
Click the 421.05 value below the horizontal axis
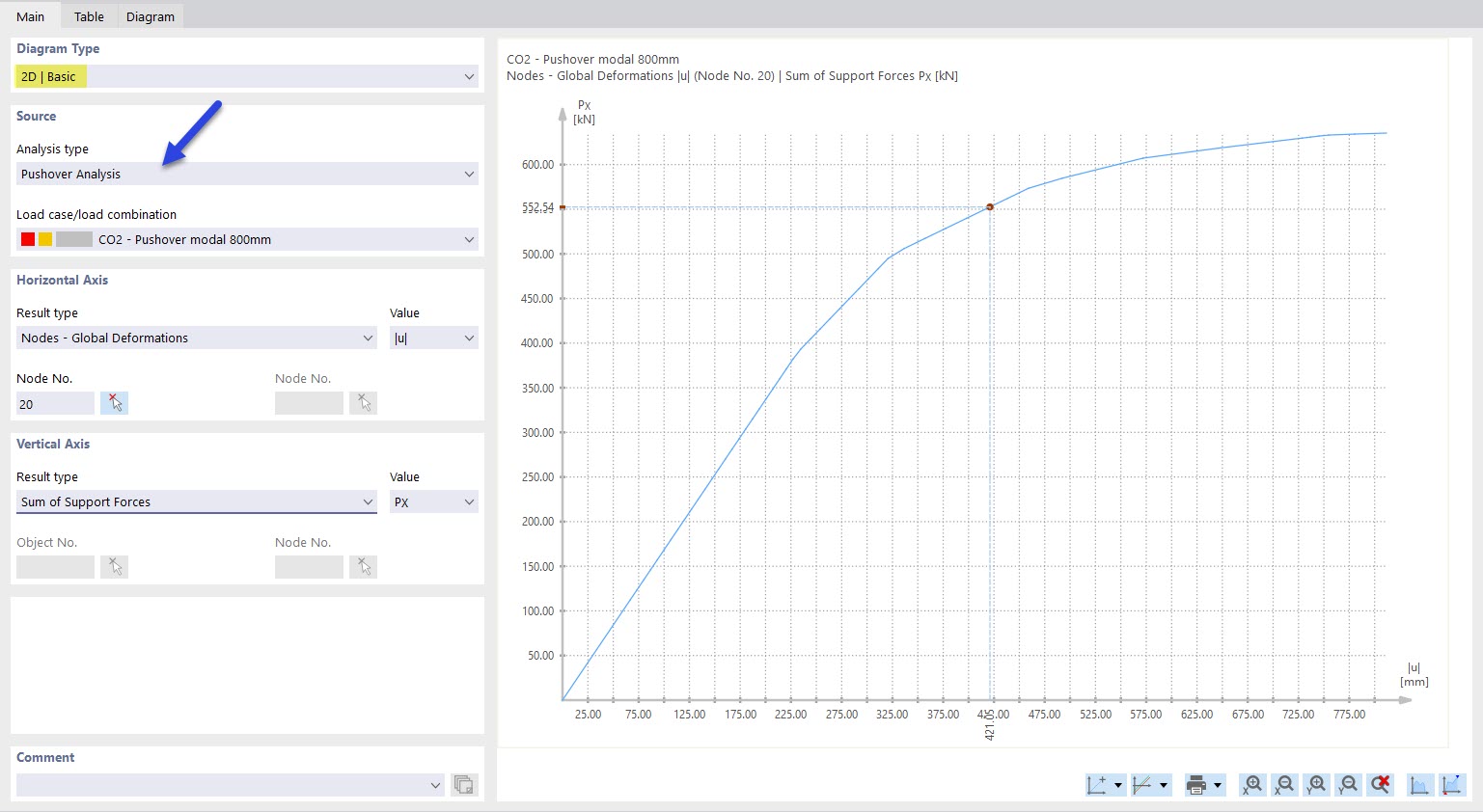click(990, 724)
